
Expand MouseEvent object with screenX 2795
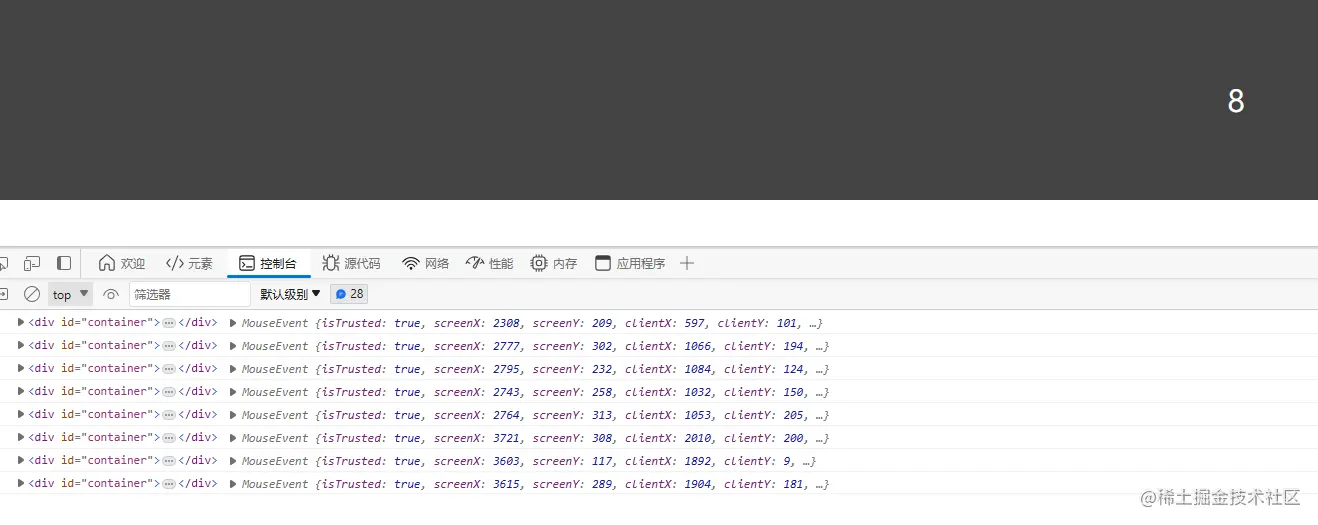[233, 369]
